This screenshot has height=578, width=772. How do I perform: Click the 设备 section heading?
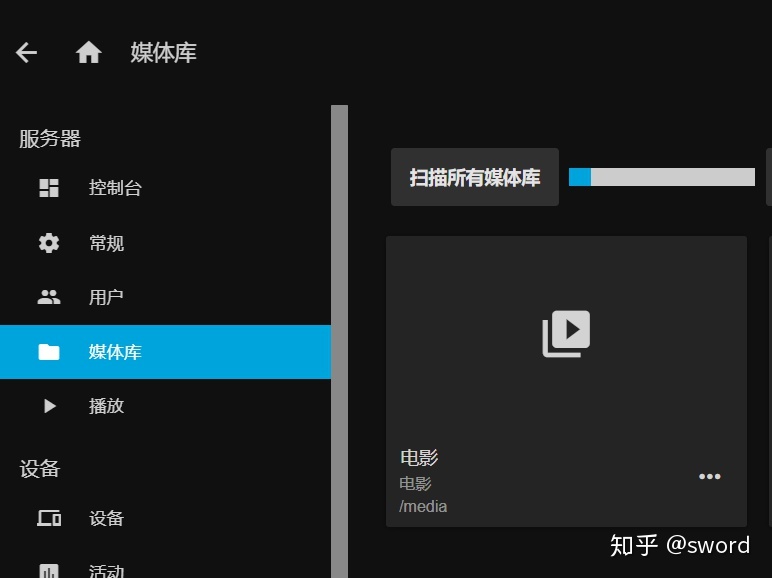(x=39, y=468)
